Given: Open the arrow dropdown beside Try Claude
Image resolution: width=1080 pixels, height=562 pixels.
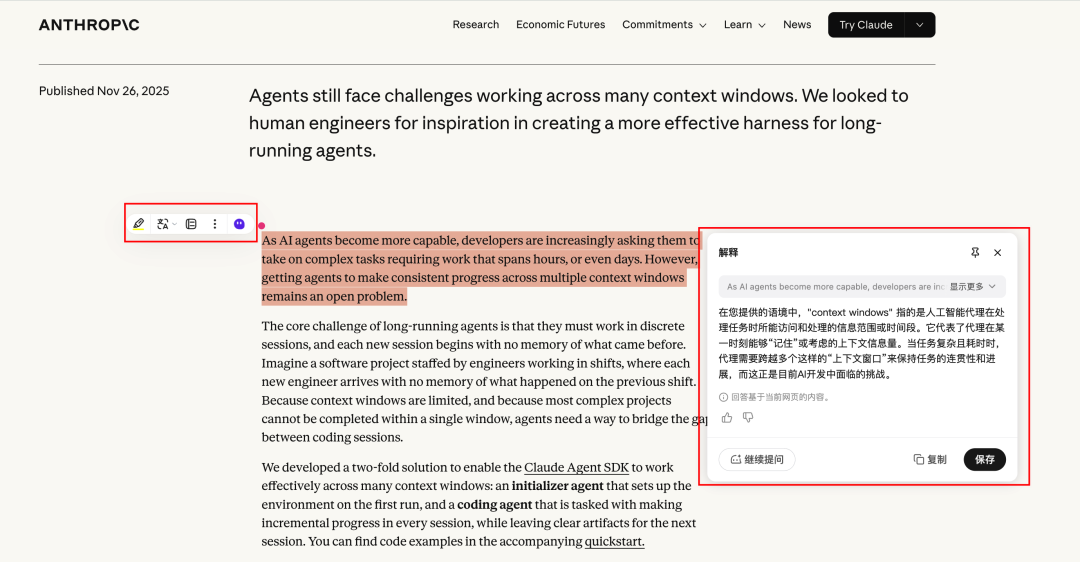Looking at the screenshot, I should 920,25.
